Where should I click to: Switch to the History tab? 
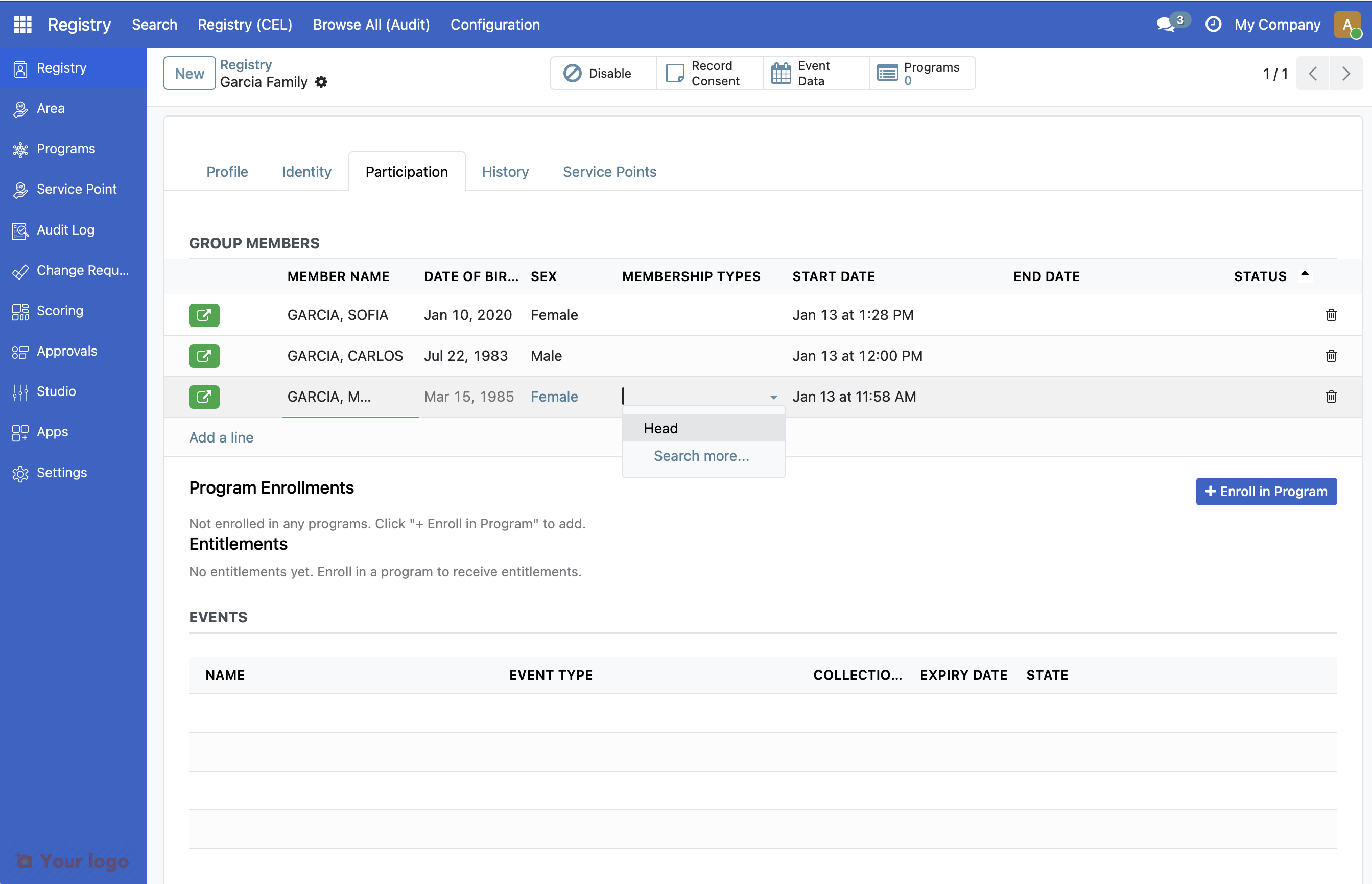pyautogui.click(x=504, y=172)
